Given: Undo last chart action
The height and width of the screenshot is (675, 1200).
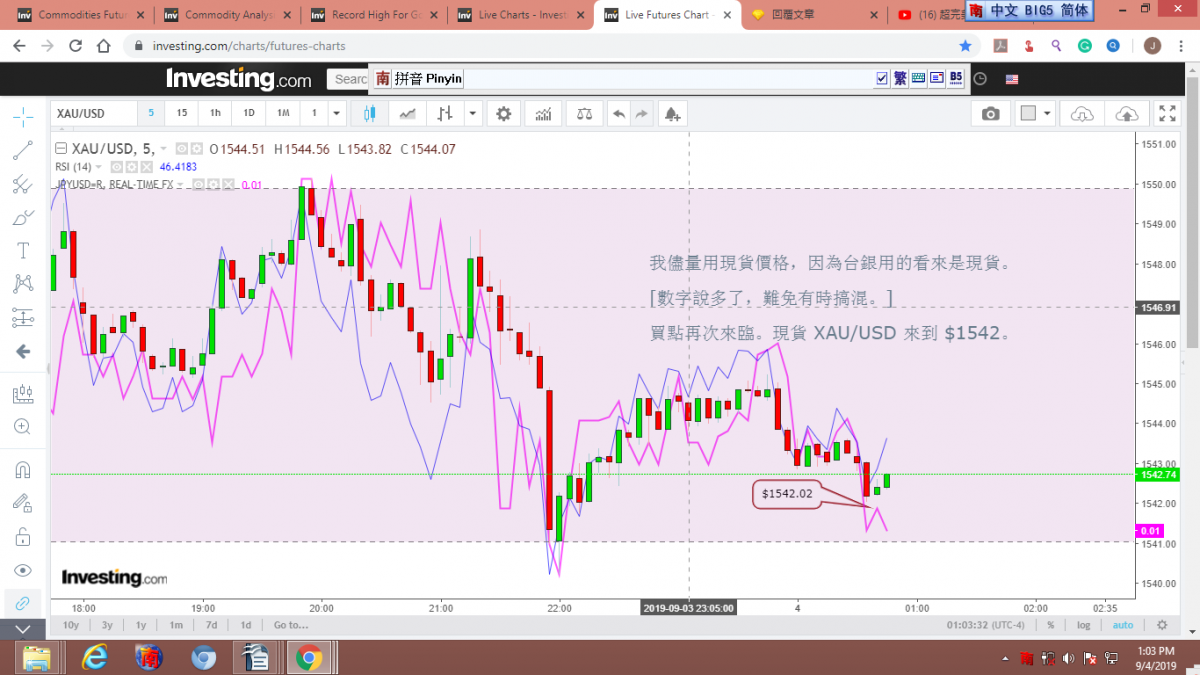Looking at the screenshot, I should (x=619, y=114).
